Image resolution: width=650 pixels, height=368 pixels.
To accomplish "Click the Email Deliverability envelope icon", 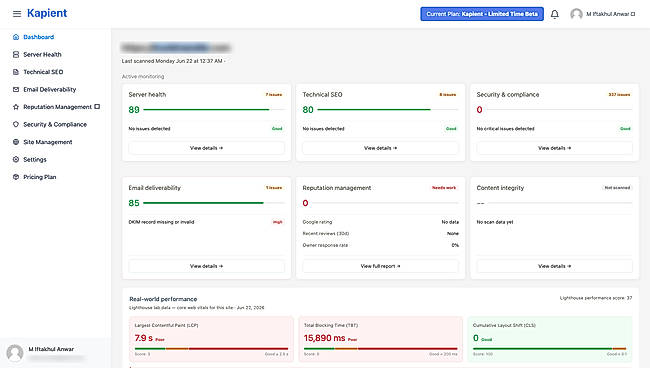I will [16, 89].
